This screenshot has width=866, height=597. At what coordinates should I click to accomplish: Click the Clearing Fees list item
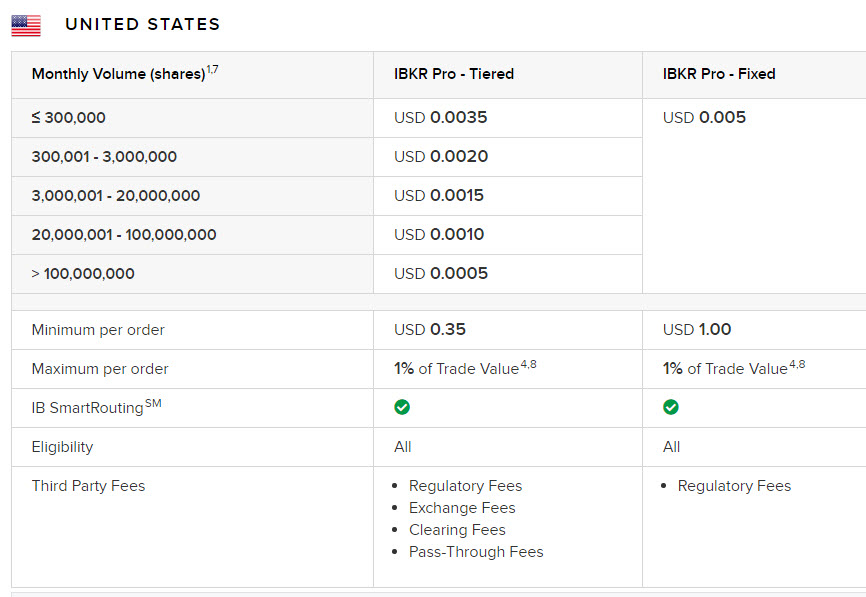pos(457,530)
